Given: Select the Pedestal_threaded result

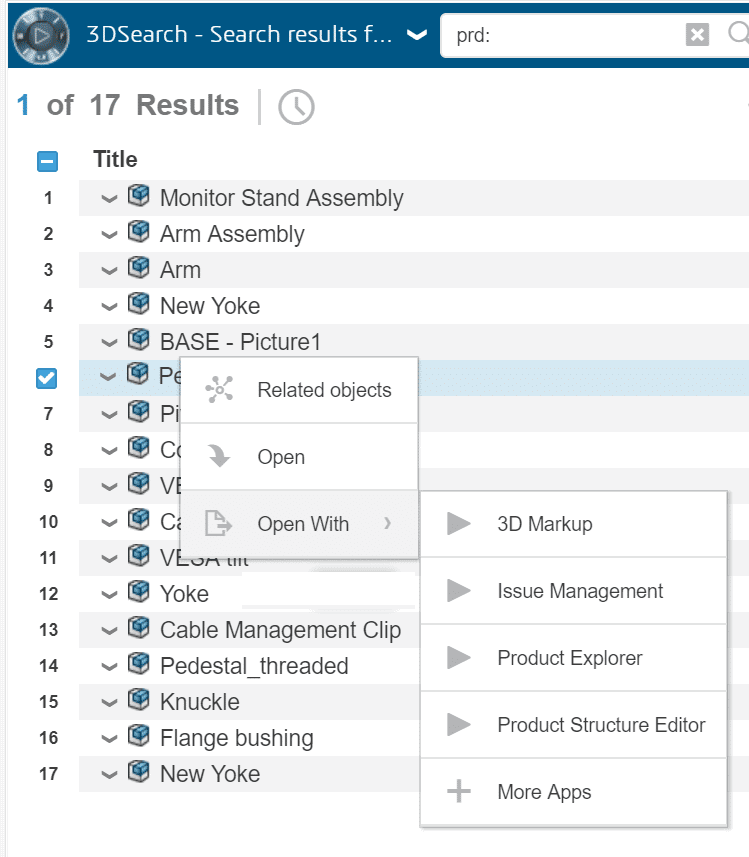Looking at the screenshot, I should pyautogui.click(x=254, y=666).
